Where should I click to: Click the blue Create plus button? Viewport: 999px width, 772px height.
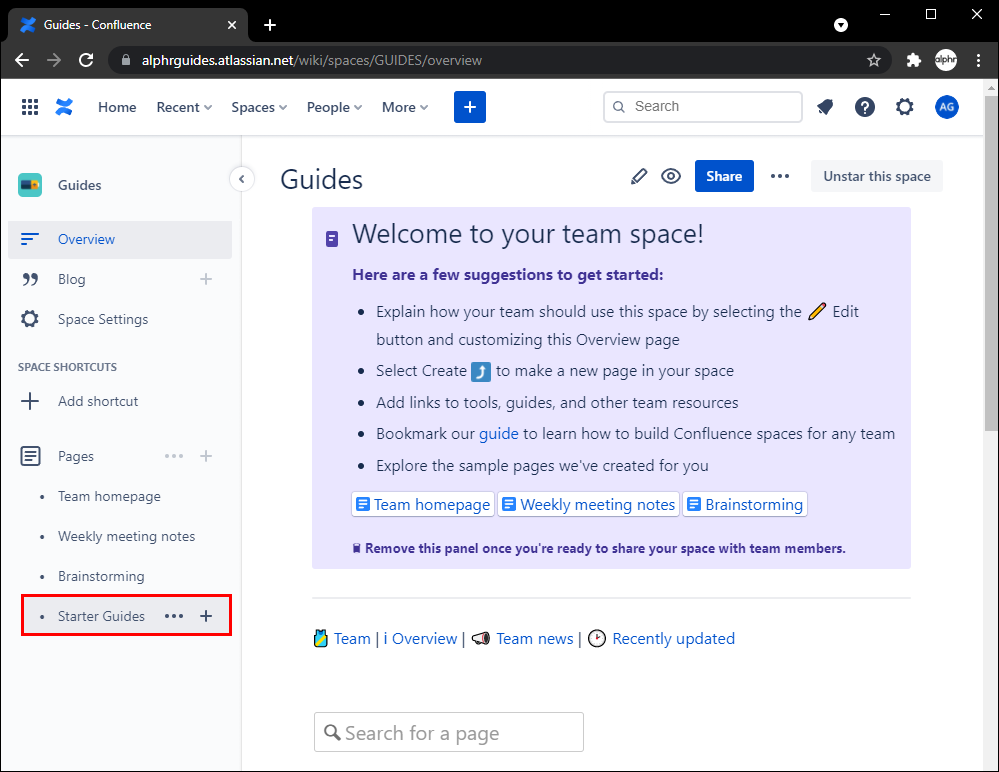pos(470,107)
